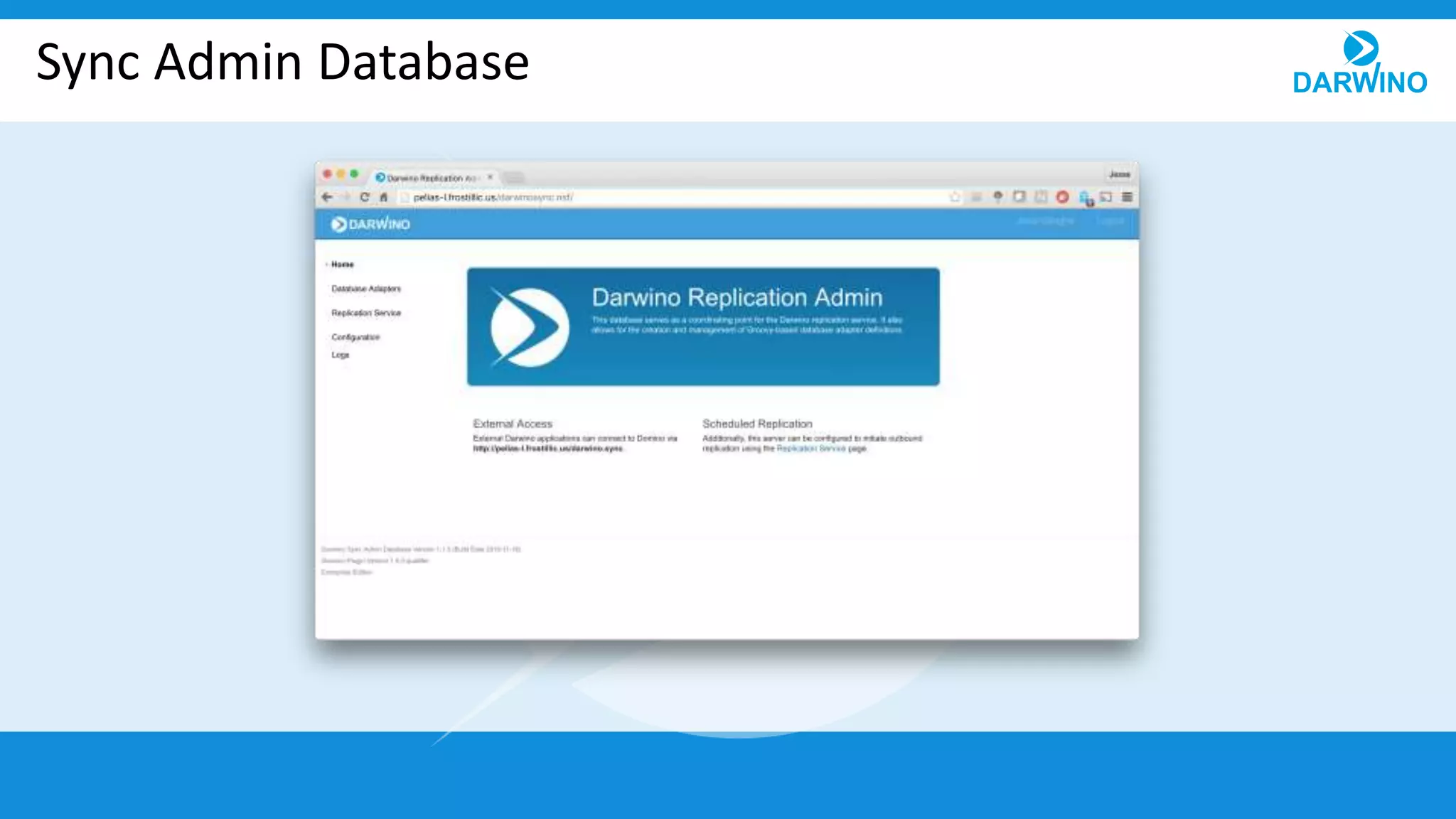Image resolution: width=1456 pixels, height=819 pixels.
Task: Close the Darwino Replication Admin tab
Action: (490, 177)
